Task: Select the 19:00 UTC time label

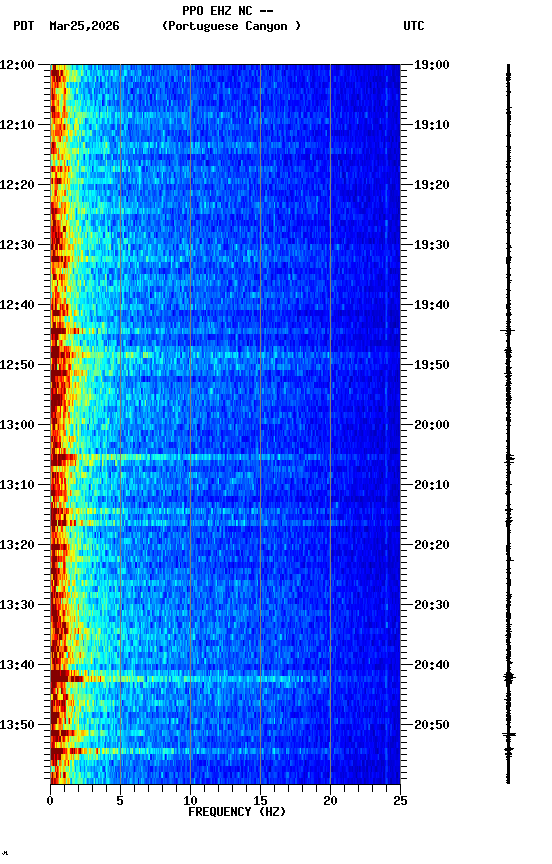Action: click(x=432, y=65)
